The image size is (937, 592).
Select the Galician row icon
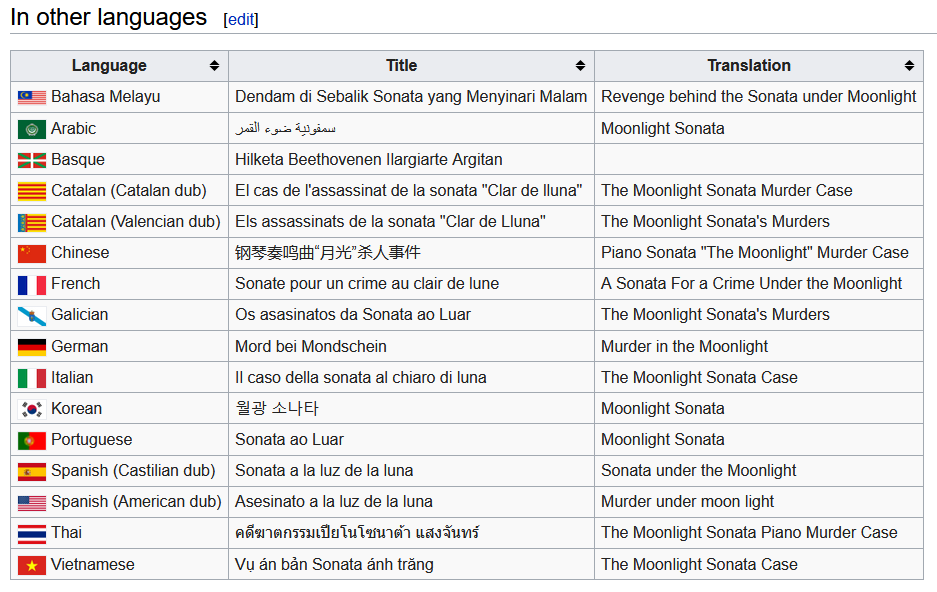[31, 314]
